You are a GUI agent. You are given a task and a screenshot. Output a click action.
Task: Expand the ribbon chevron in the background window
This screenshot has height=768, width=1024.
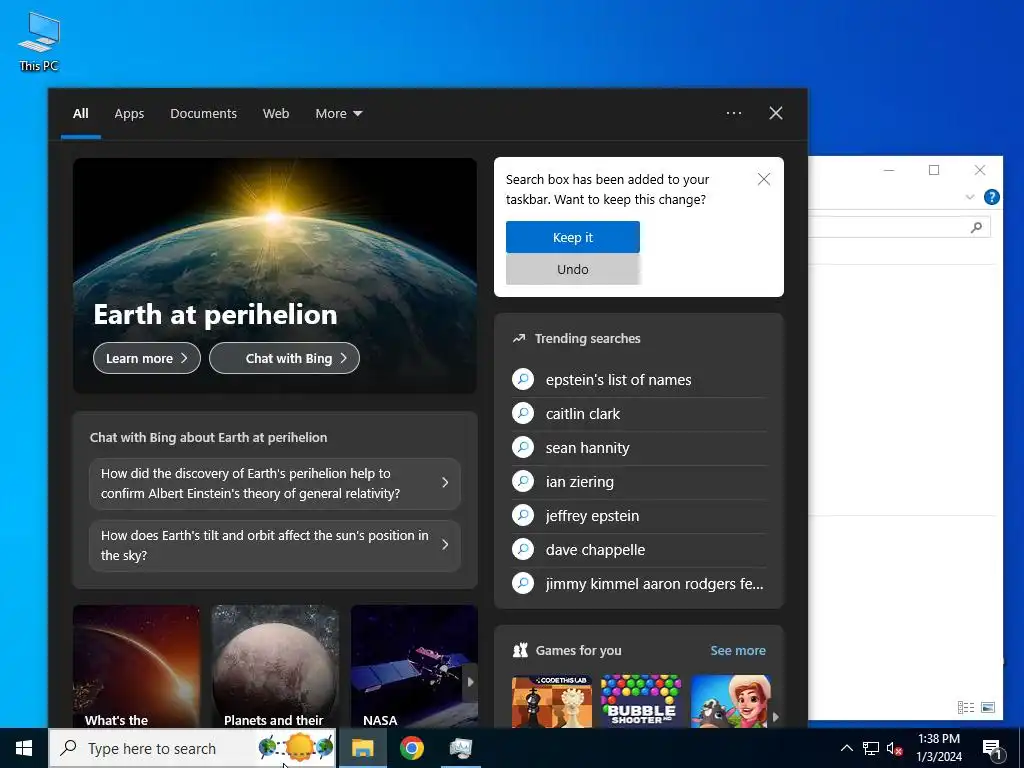point(970,197)
